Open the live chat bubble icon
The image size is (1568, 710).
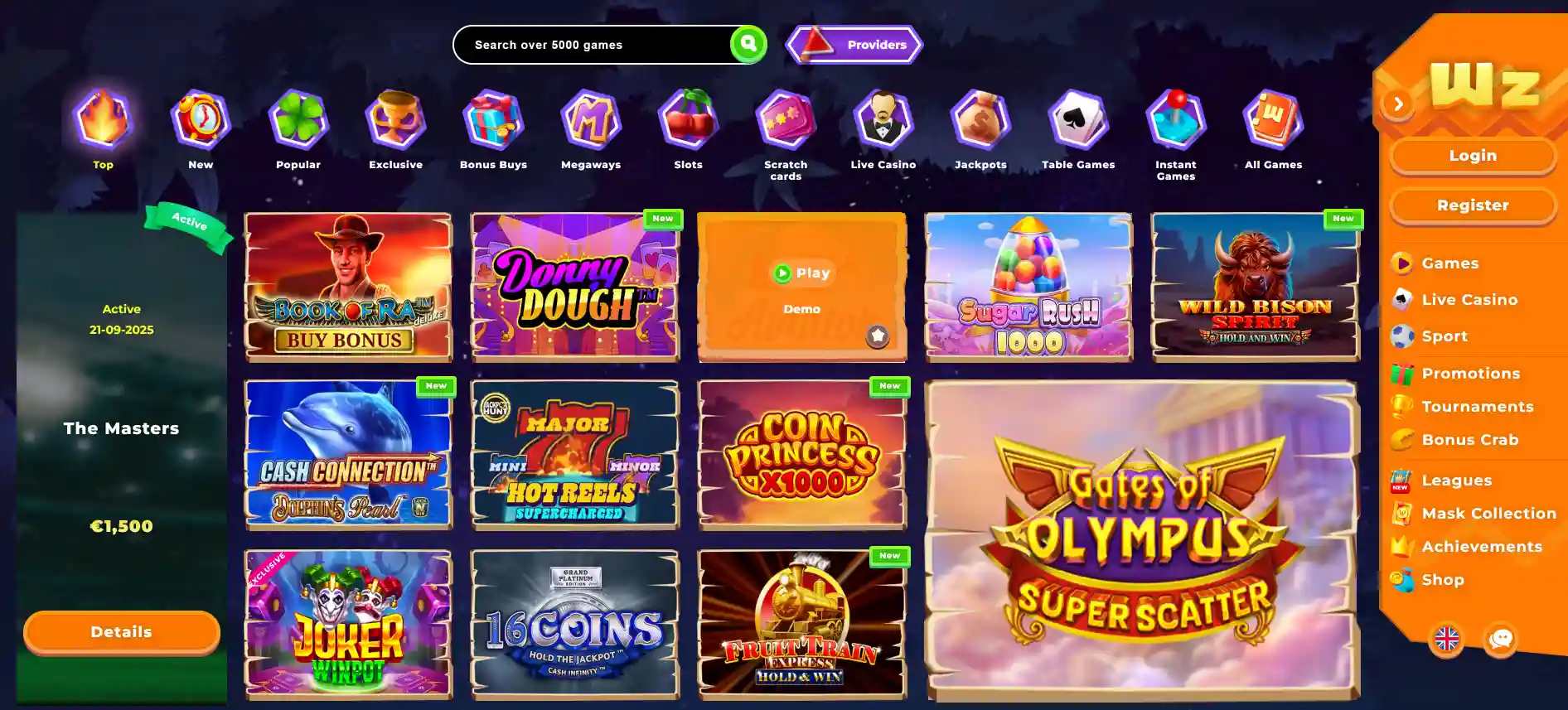point(1501,639)
